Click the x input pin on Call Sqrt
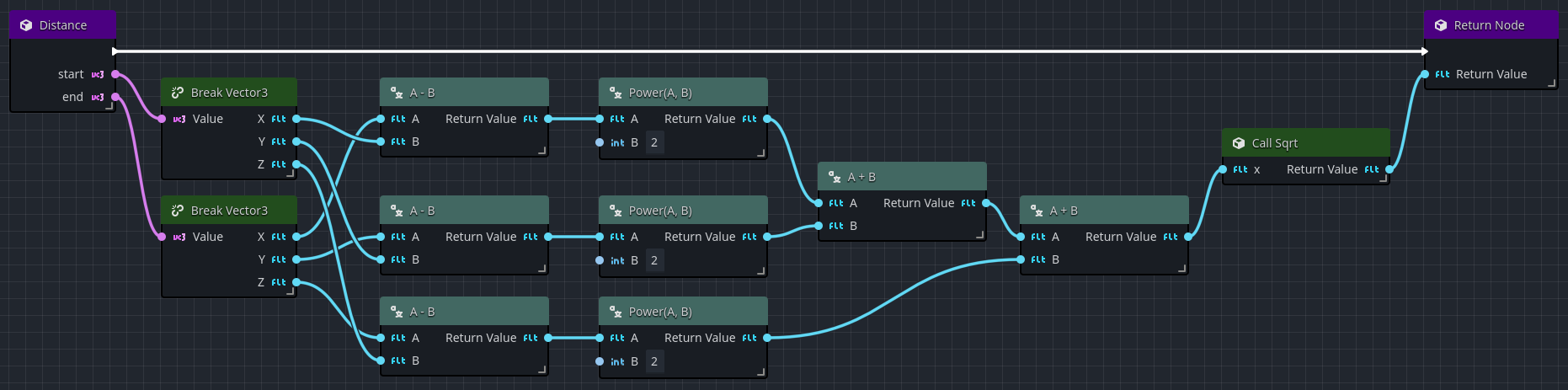1568x390 pixels. coord(1223,169)
